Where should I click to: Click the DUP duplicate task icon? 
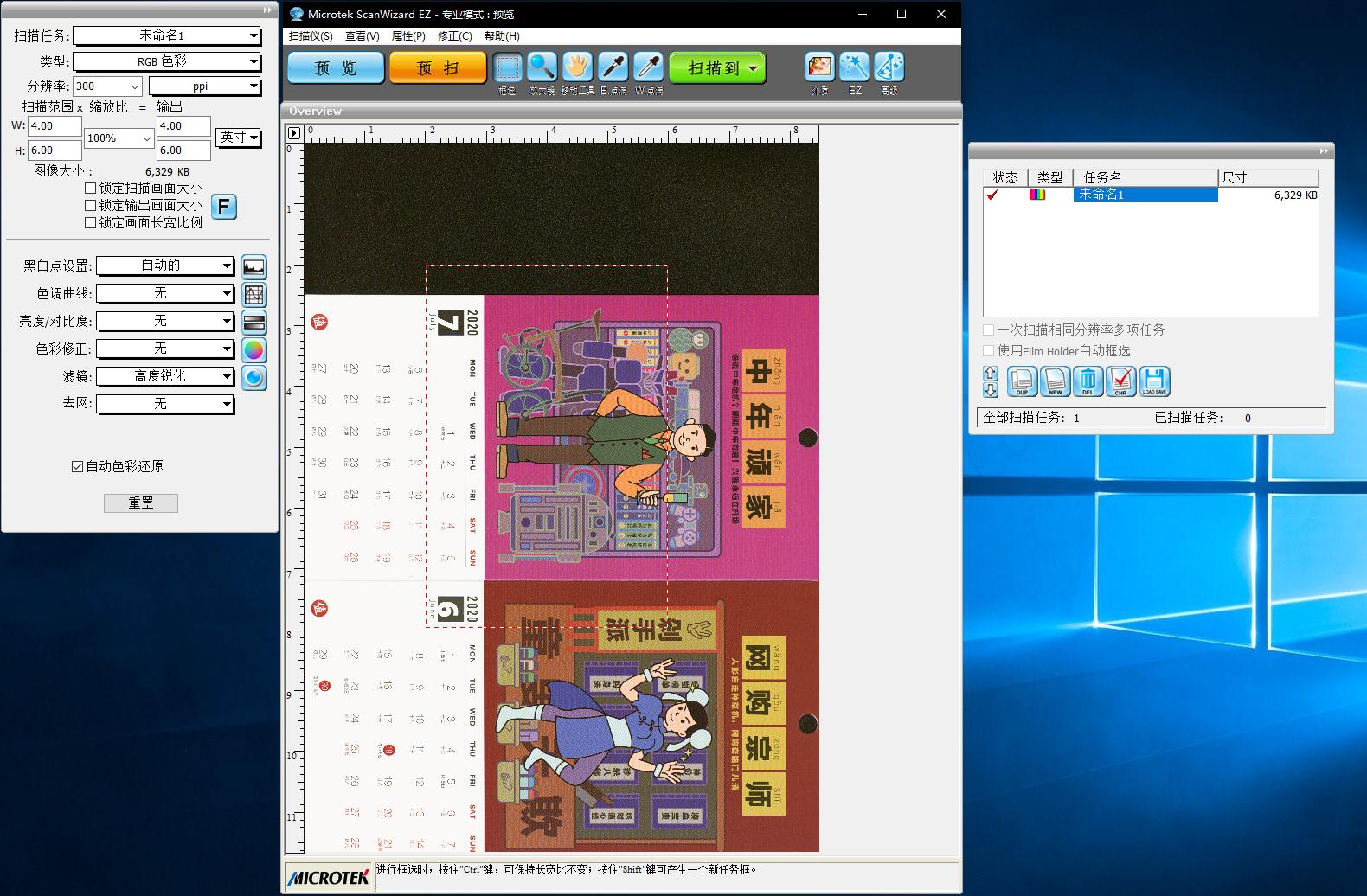coord(1022,381)
